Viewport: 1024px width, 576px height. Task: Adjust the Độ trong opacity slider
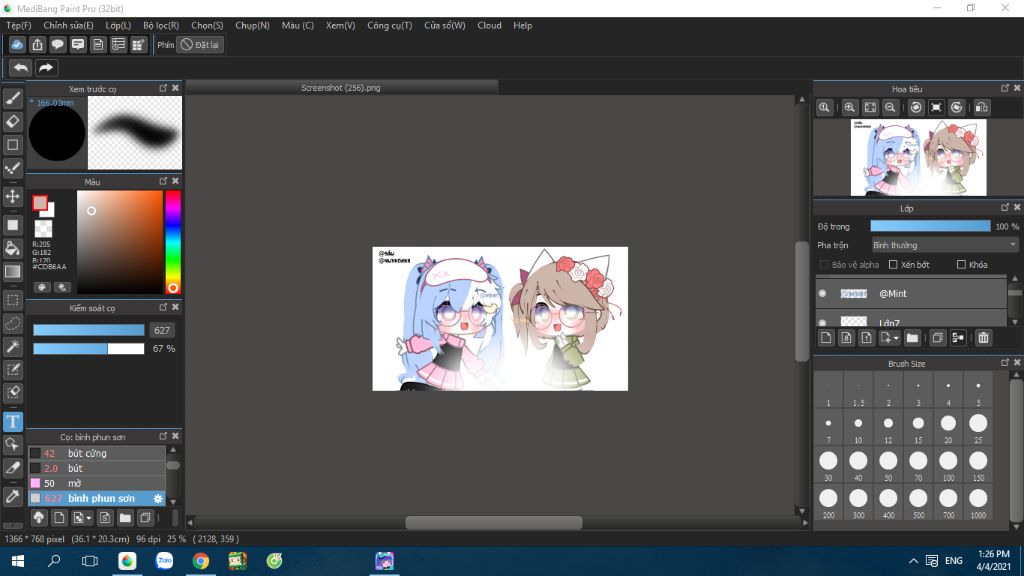coord(930,226)
